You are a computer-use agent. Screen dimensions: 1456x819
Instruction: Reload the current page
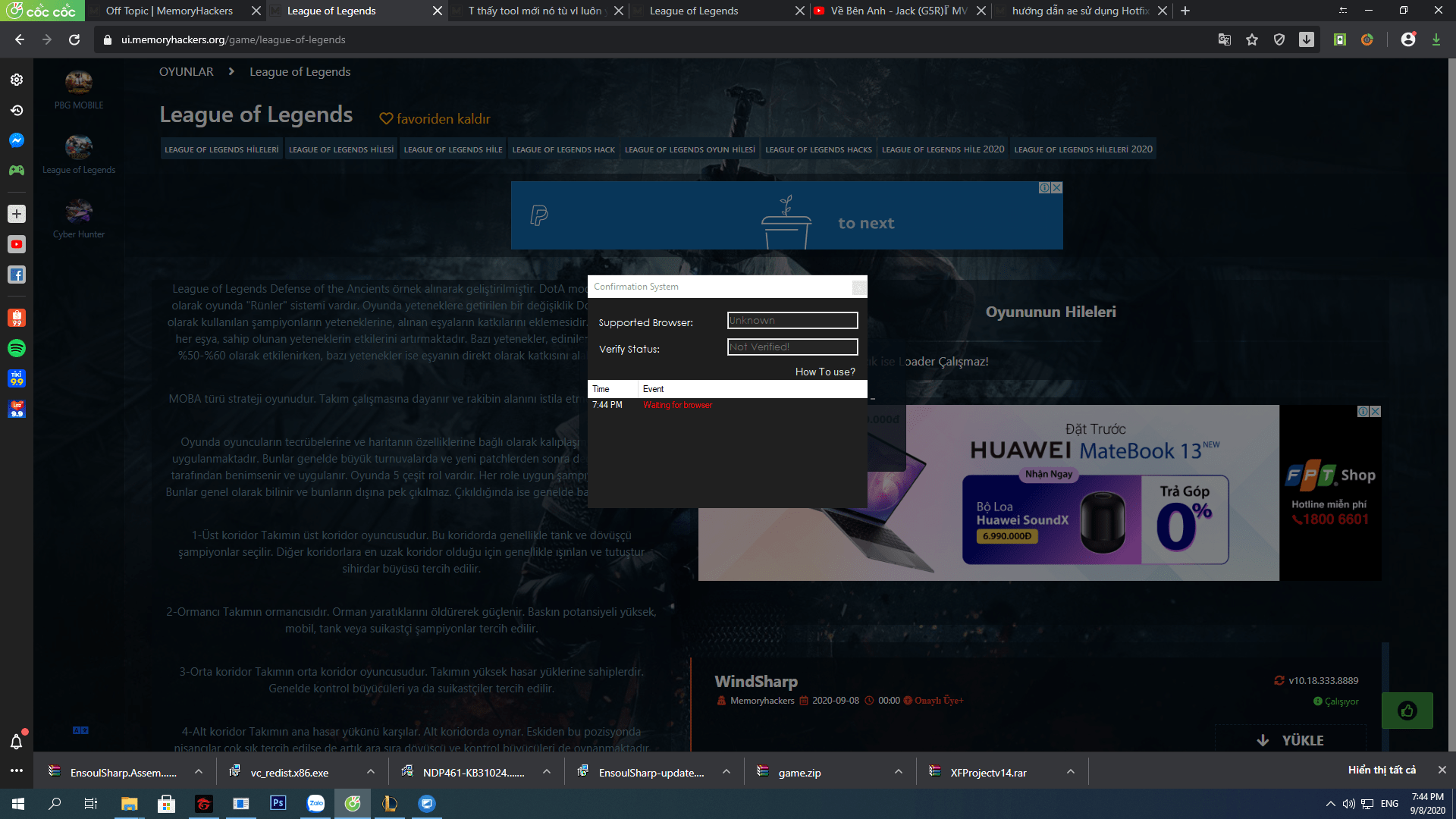[x=74, y=39]
